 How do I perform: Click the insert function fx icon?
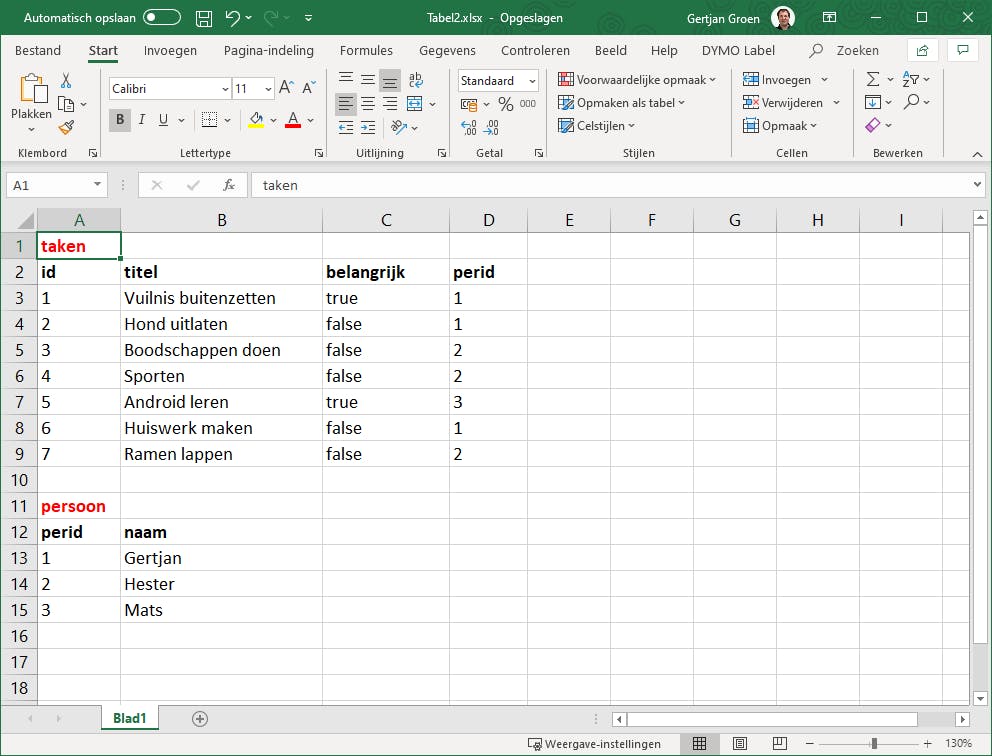(229, 185)
